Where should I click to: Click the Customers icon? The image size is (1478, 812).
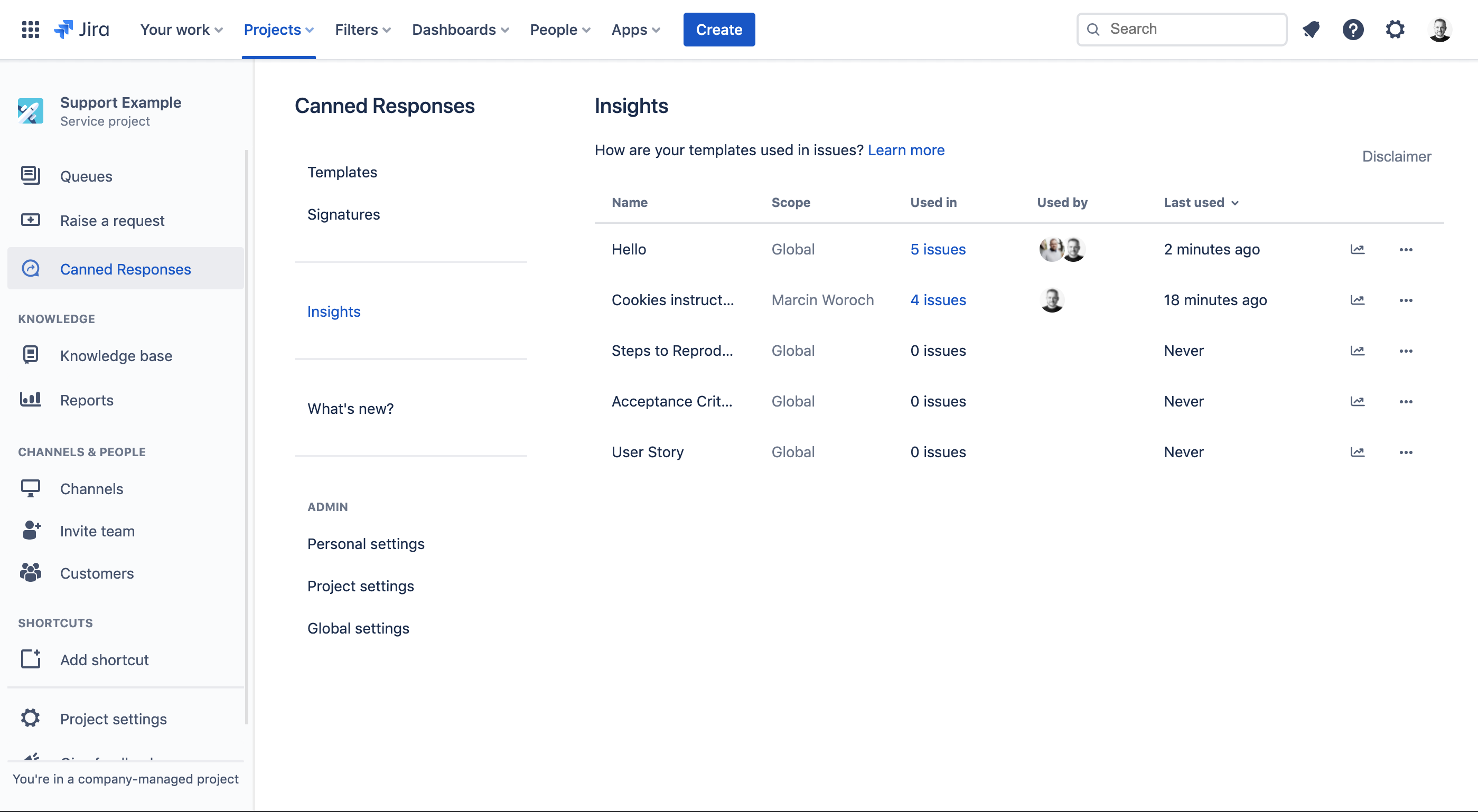tap(30, 573)
